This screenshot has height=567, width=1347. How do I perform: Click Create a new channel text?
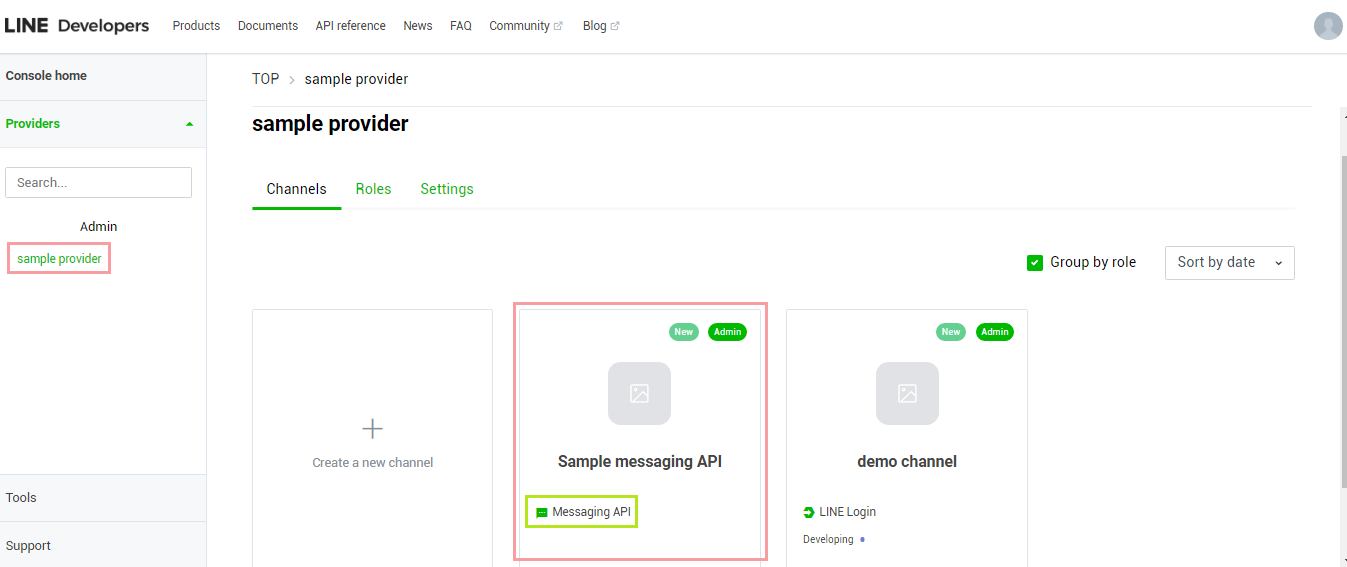pos(372,463)
